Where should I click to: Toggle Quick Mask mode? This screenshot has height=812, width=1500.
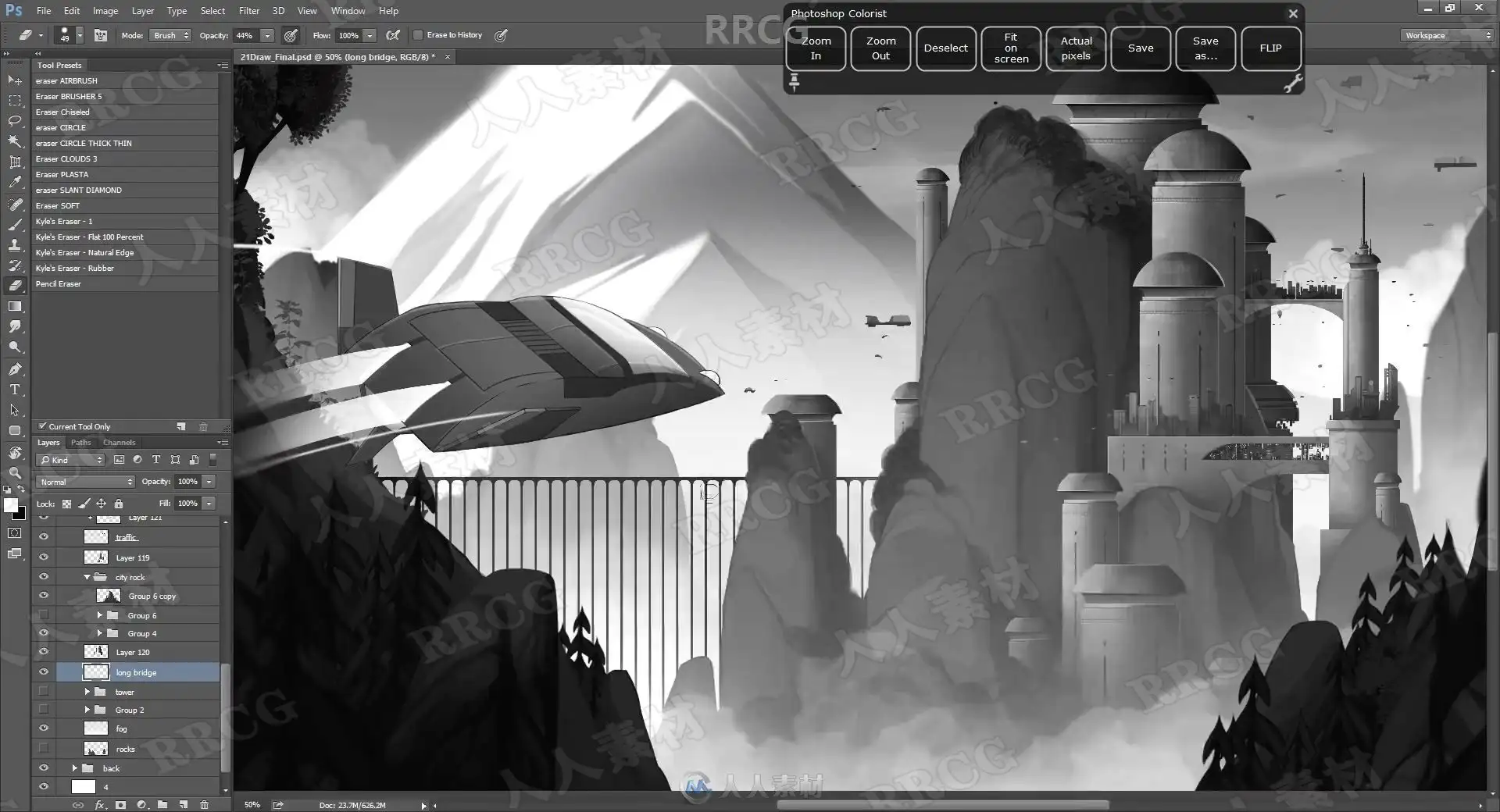15,533
